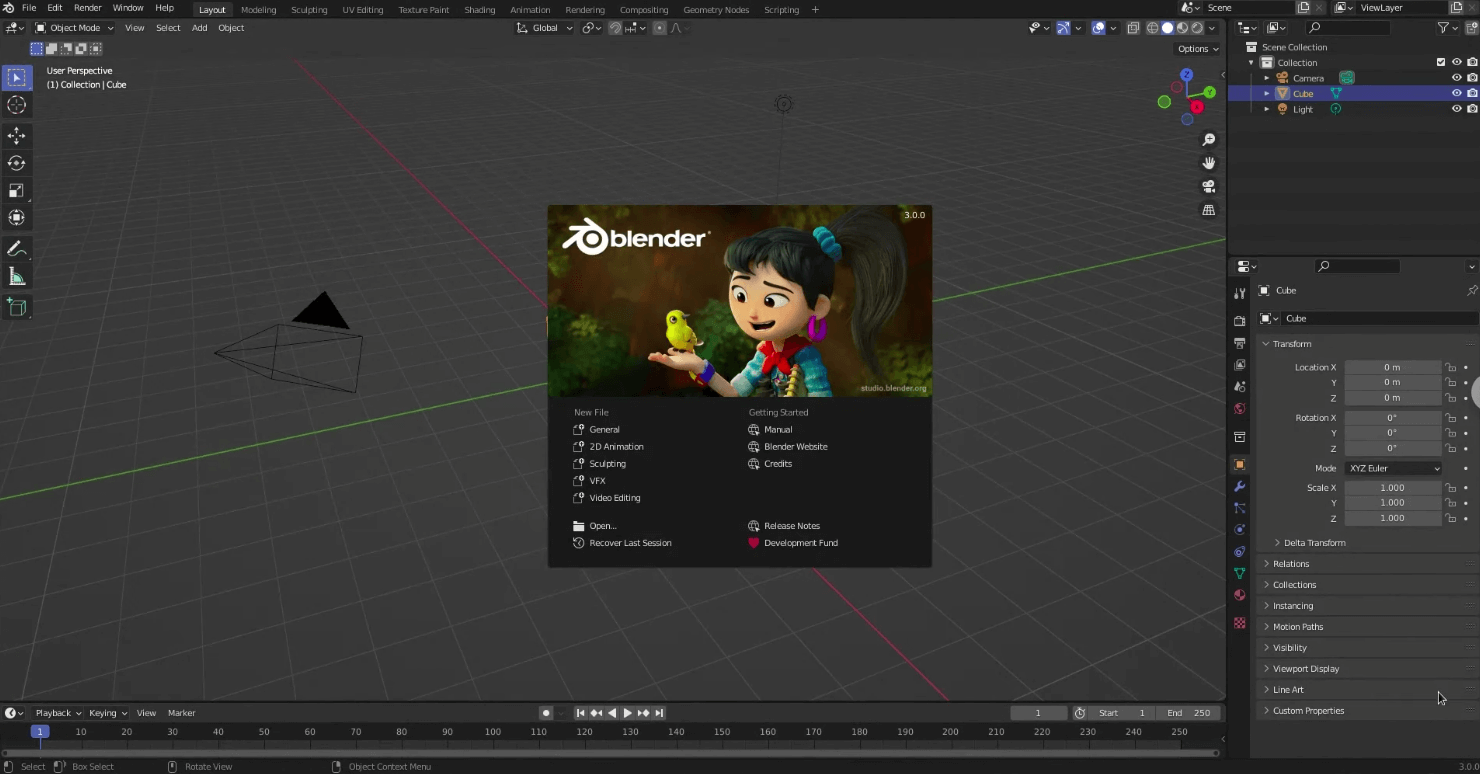
Task: Click the play animation button
Action: coord(628,713)
